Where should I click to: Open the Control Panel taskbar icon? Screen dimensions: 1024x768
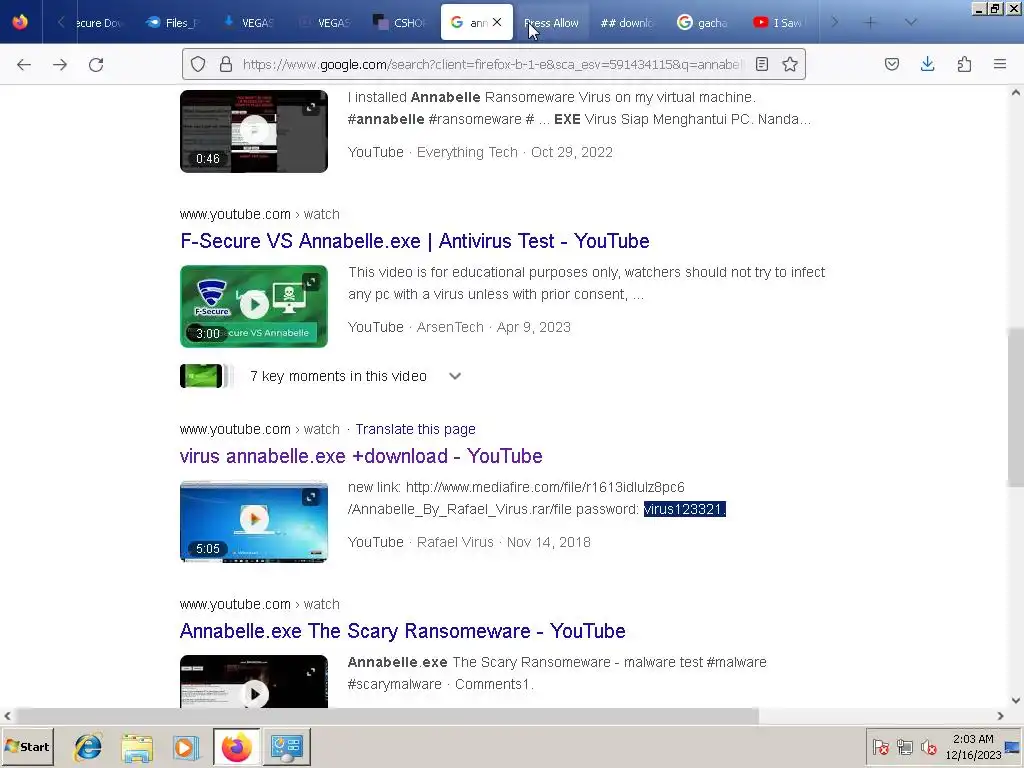coord(287,747)
